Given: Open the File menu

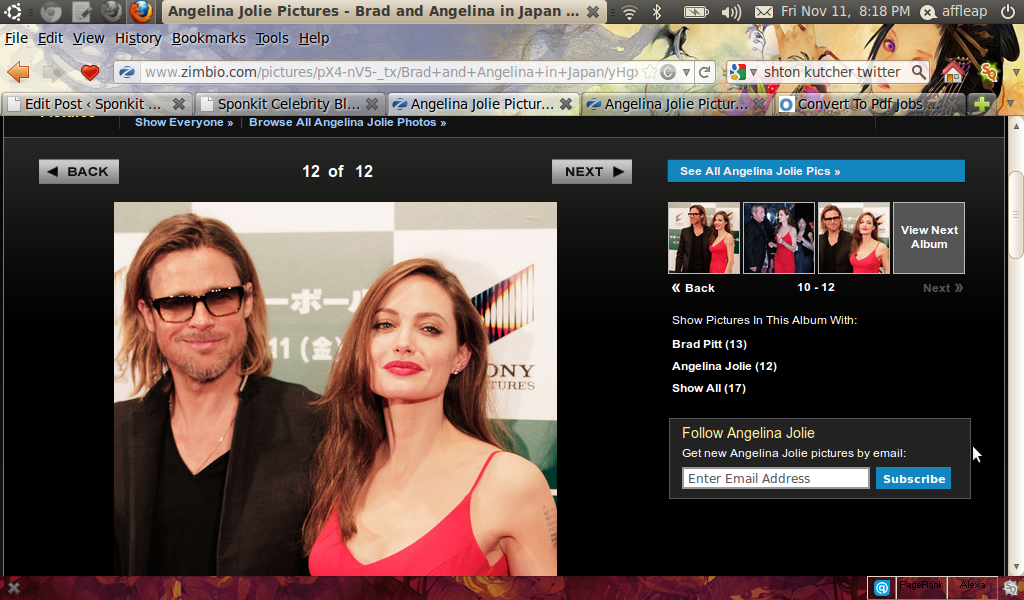Looking at the screenshot, I should click(16, 39).
